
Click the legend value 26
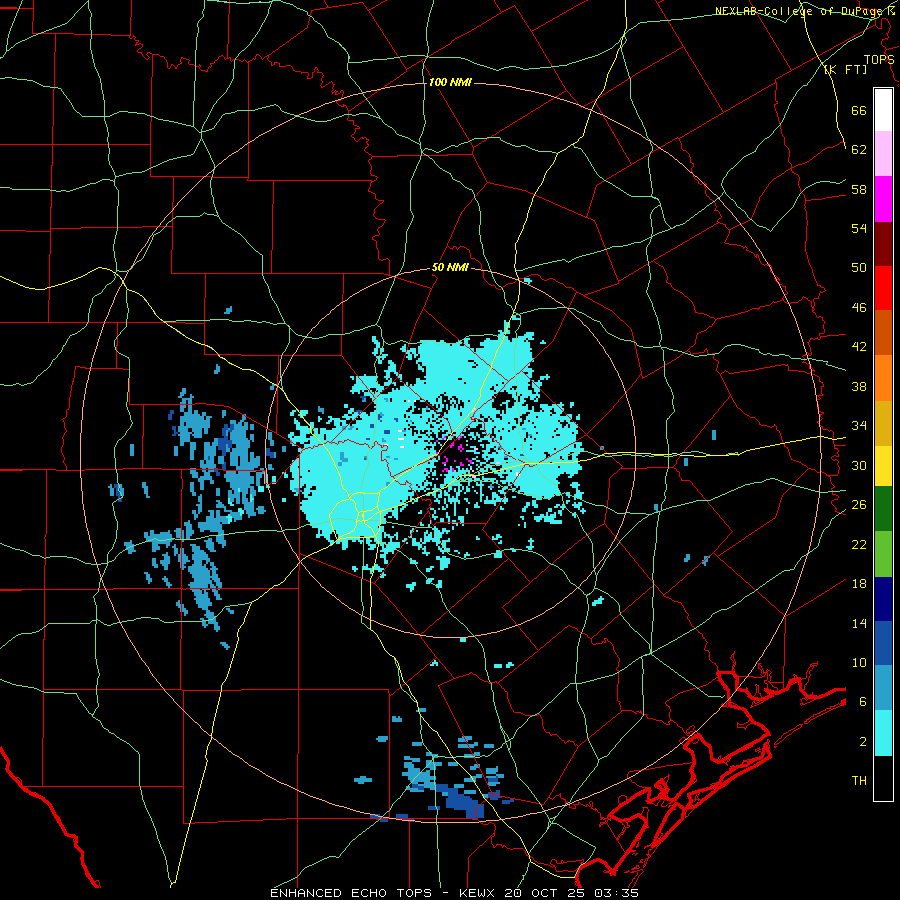point(859,505)
